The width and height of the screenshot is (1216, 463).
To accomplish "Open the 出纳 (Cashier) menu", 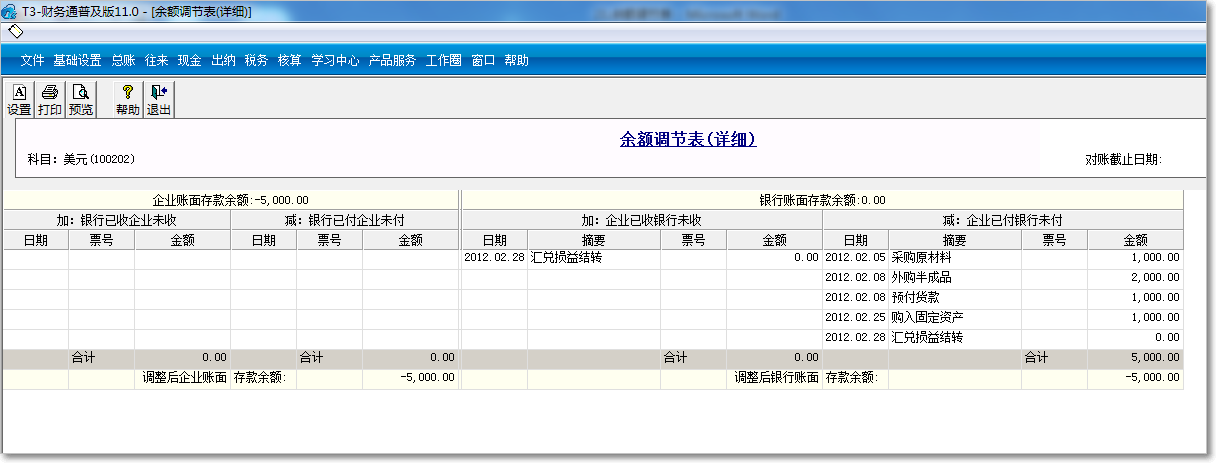I will (223, 61).
